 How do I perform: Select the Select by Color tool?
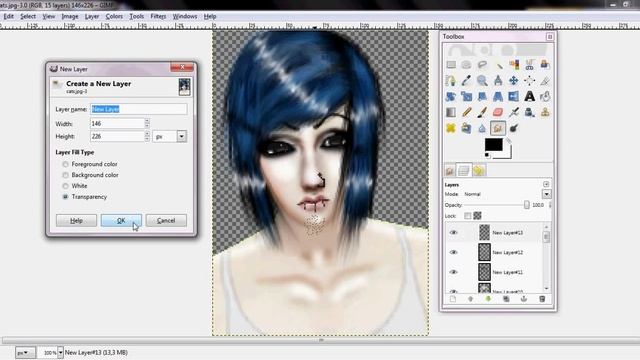coord(513,64)
